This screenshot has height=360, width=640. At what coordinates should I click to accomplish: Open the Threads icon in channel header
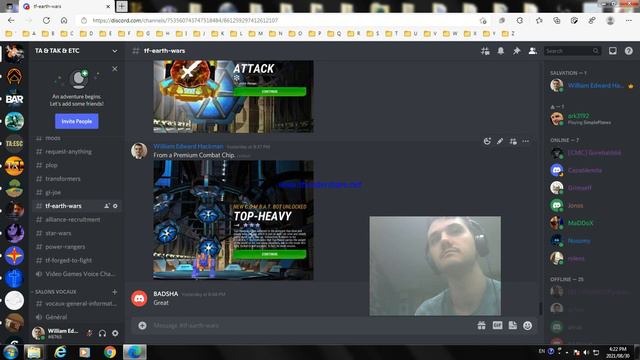[x=485, y=51]
